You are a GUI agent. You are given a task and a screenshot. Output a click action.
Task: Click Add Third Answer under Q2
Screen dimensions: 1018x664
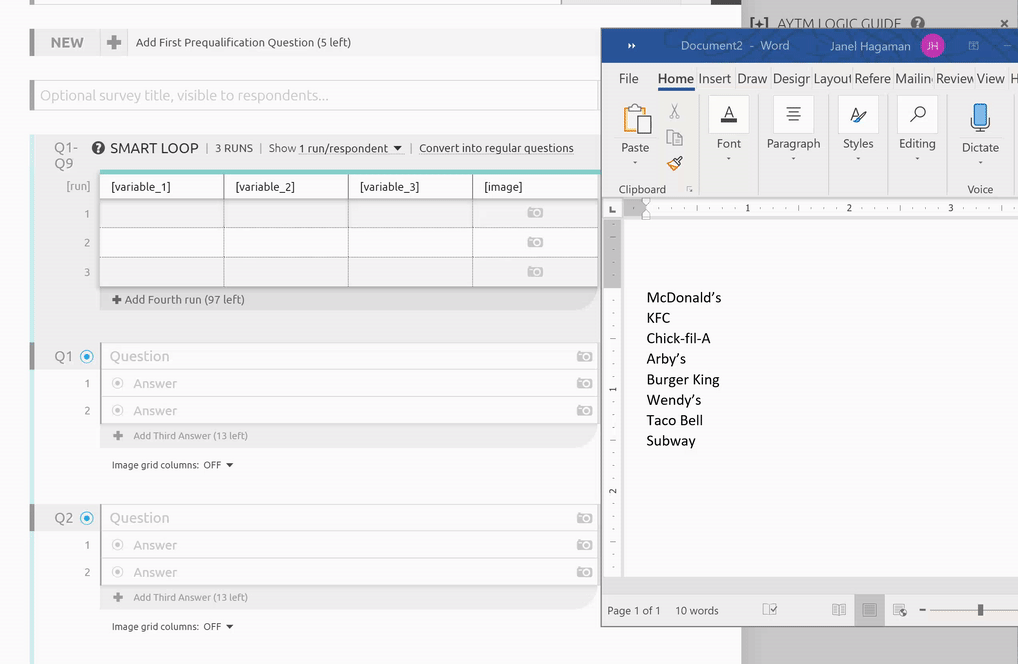pos(181,597)
